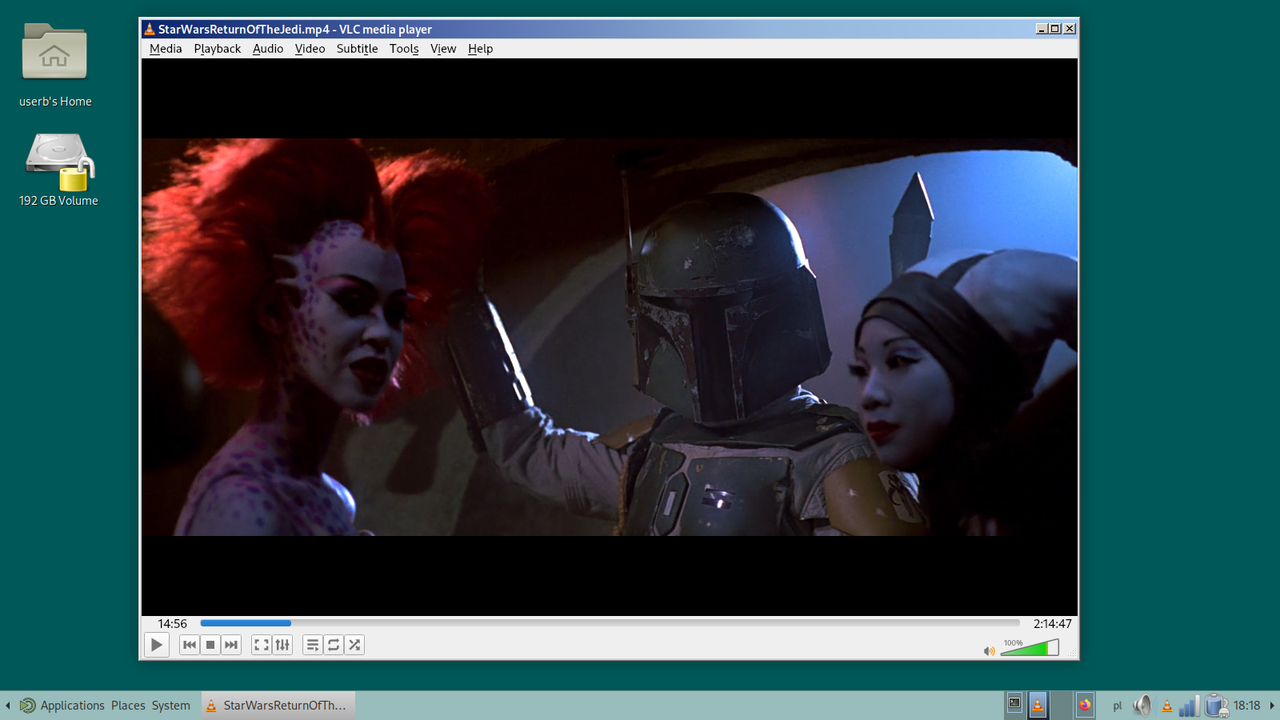Open the Audio menu
This screenshot has width=1280, height=720.
tap(268, 48)
